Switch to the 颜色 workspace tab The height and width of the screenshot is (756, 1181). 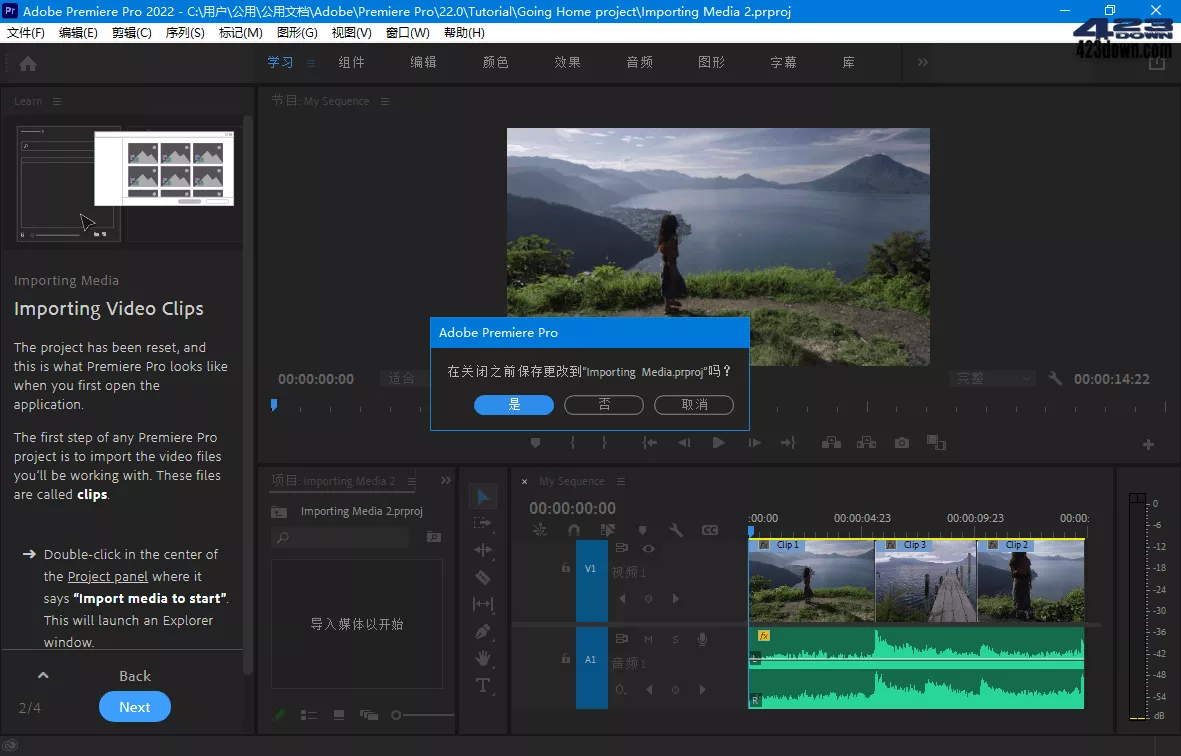[495, 61]
